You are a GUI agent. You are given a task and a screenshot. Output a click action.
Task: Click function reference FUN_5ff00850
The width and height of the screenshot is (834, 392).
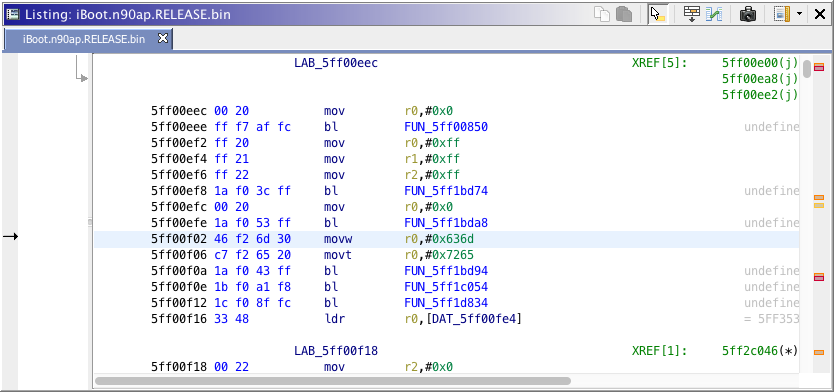pos(446,127)
